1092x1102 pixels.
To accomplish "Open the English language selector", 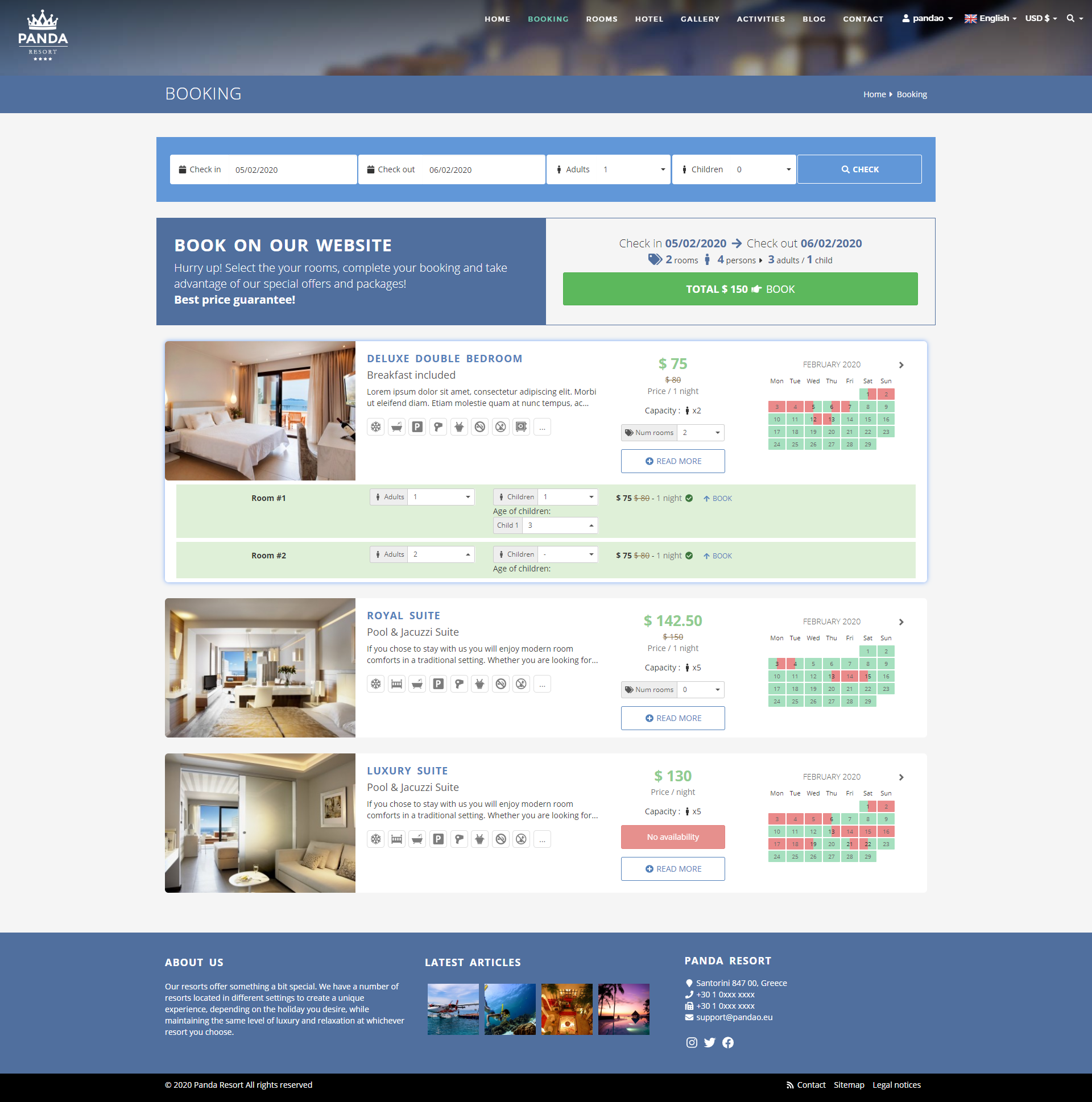I will (x=990, y=18).
